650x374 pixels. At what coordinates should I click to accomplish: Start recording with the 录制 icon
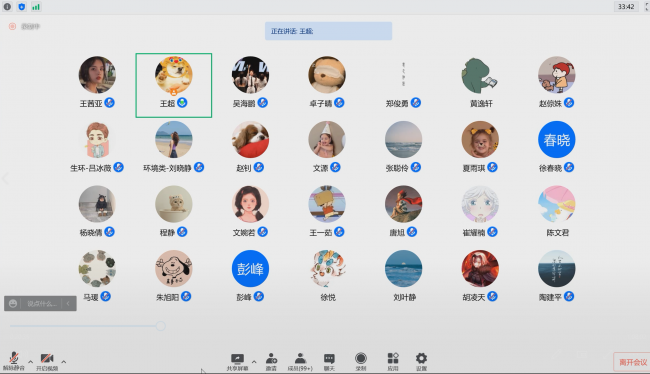pos(361,362)
